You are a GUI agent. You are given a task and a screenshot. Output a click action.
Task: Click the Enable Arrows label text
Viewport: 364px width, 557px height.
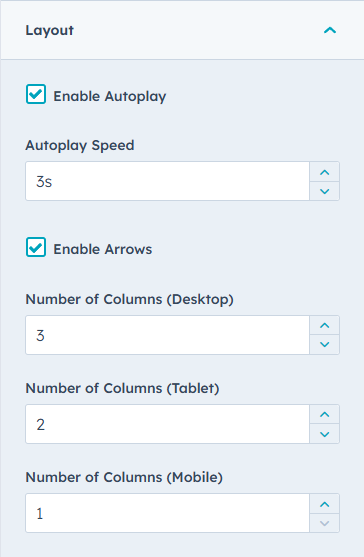[x=103, y=249]
